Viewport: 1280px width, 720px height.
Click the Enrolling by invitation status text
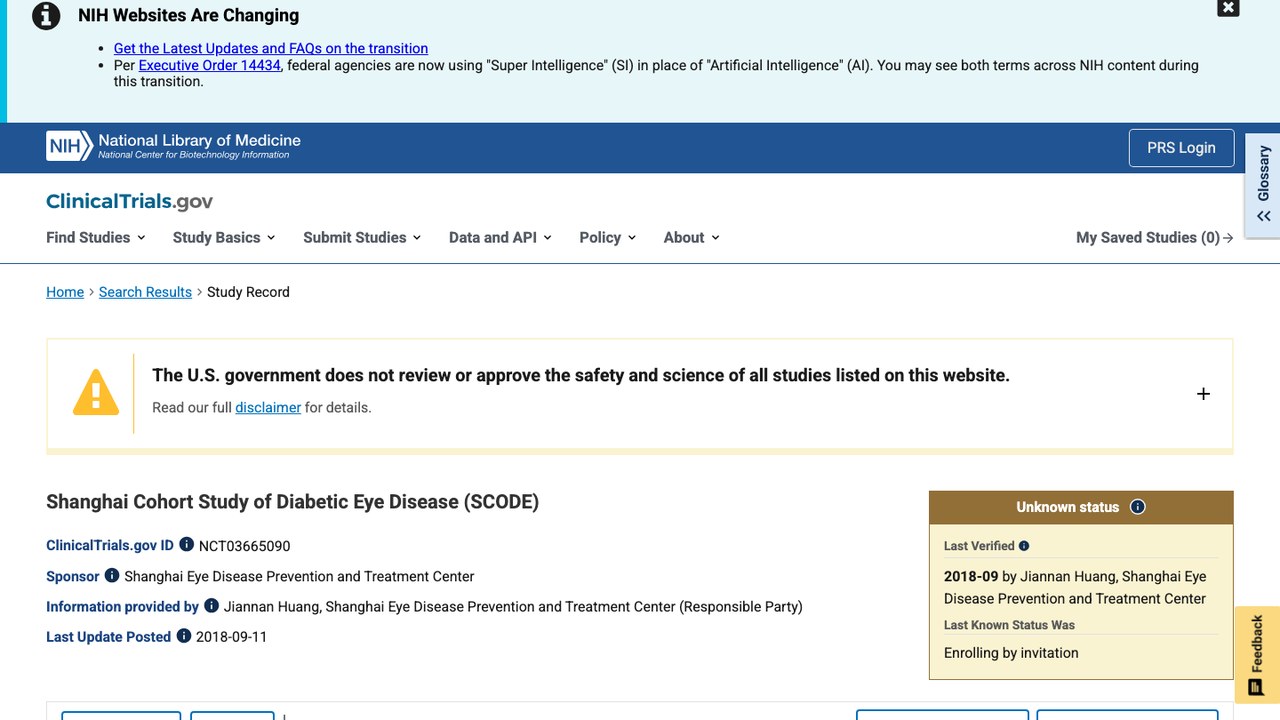point(1011,653)
